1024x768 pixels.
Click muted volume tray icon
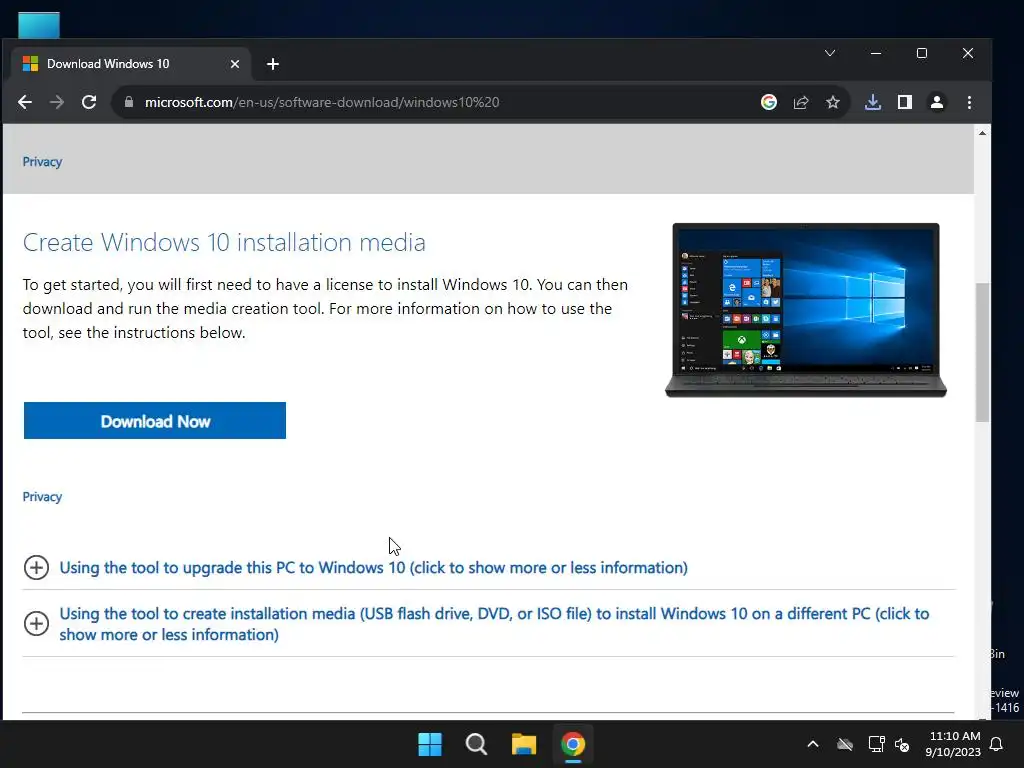902,744
